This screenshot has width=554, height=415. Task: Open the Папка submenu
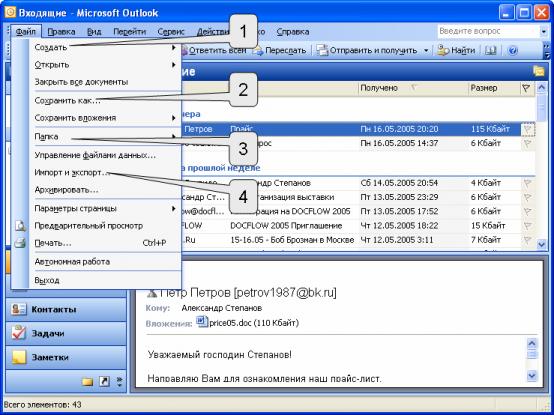pos(105,137)
